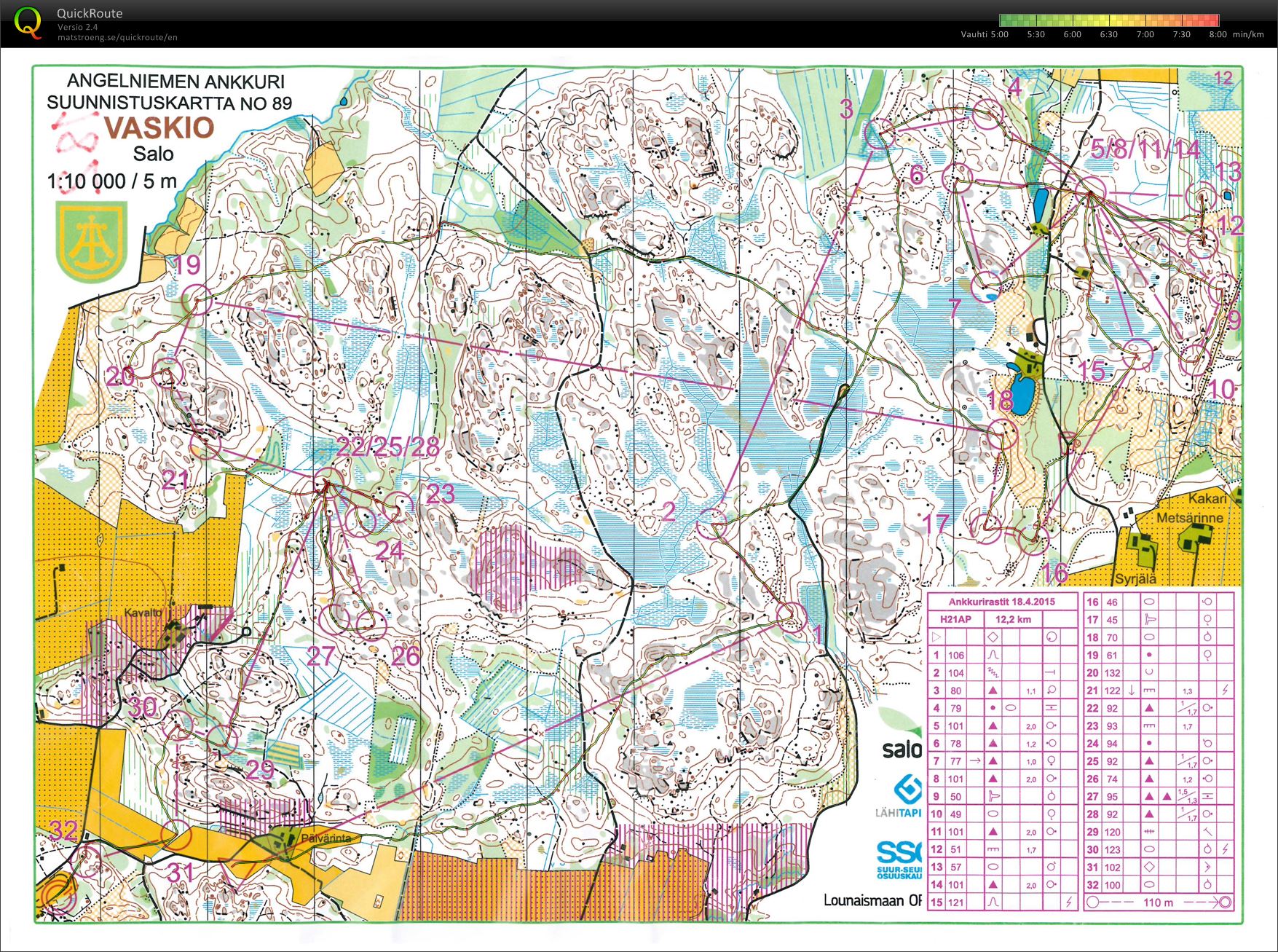Image resolution: width=1278 pixels, height=952 pixels.
Task: Click control number 17 on the map
Action: (x=937, y=523)
